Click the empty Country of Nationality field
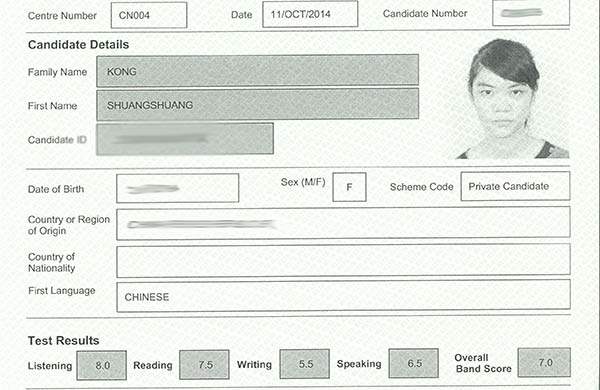 point(343,261)
